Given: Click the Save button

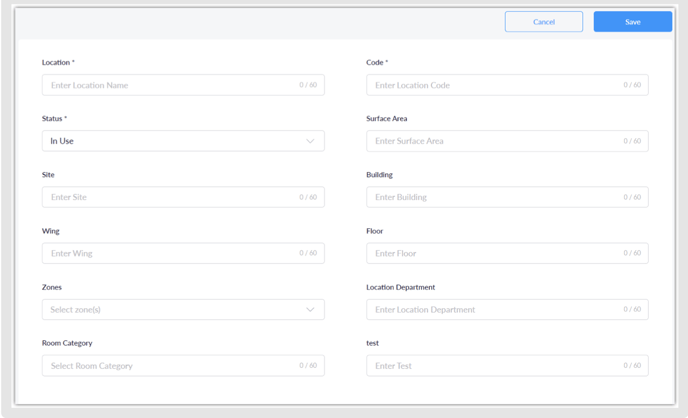Looking at the screenshot, I should pos(633,22).
